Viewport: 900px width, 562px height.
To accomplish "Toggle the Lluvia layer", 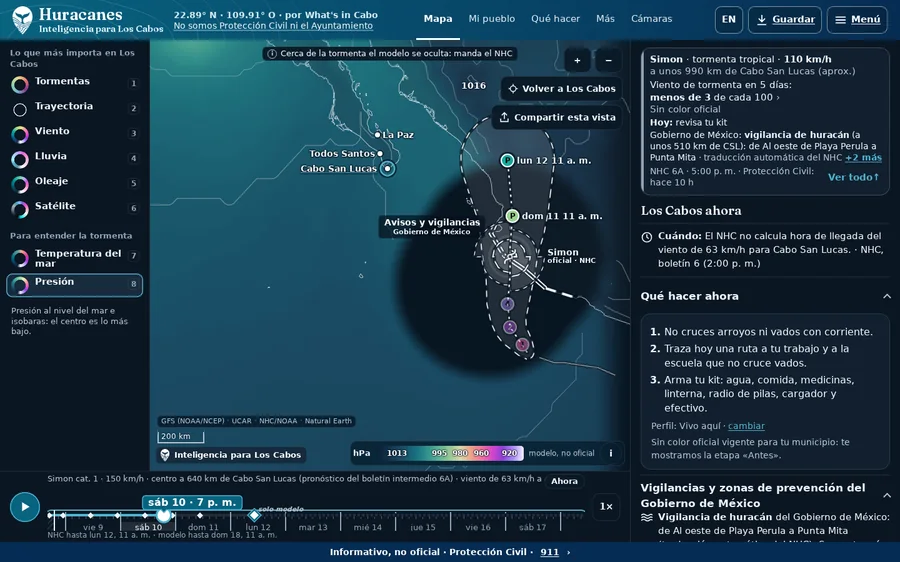I will pyautogui.click(x=75, y=158).
